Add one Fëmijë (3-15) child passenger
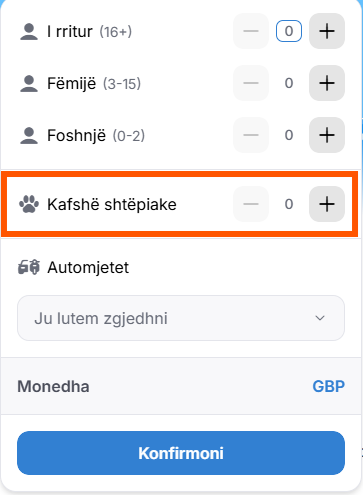 327,83
